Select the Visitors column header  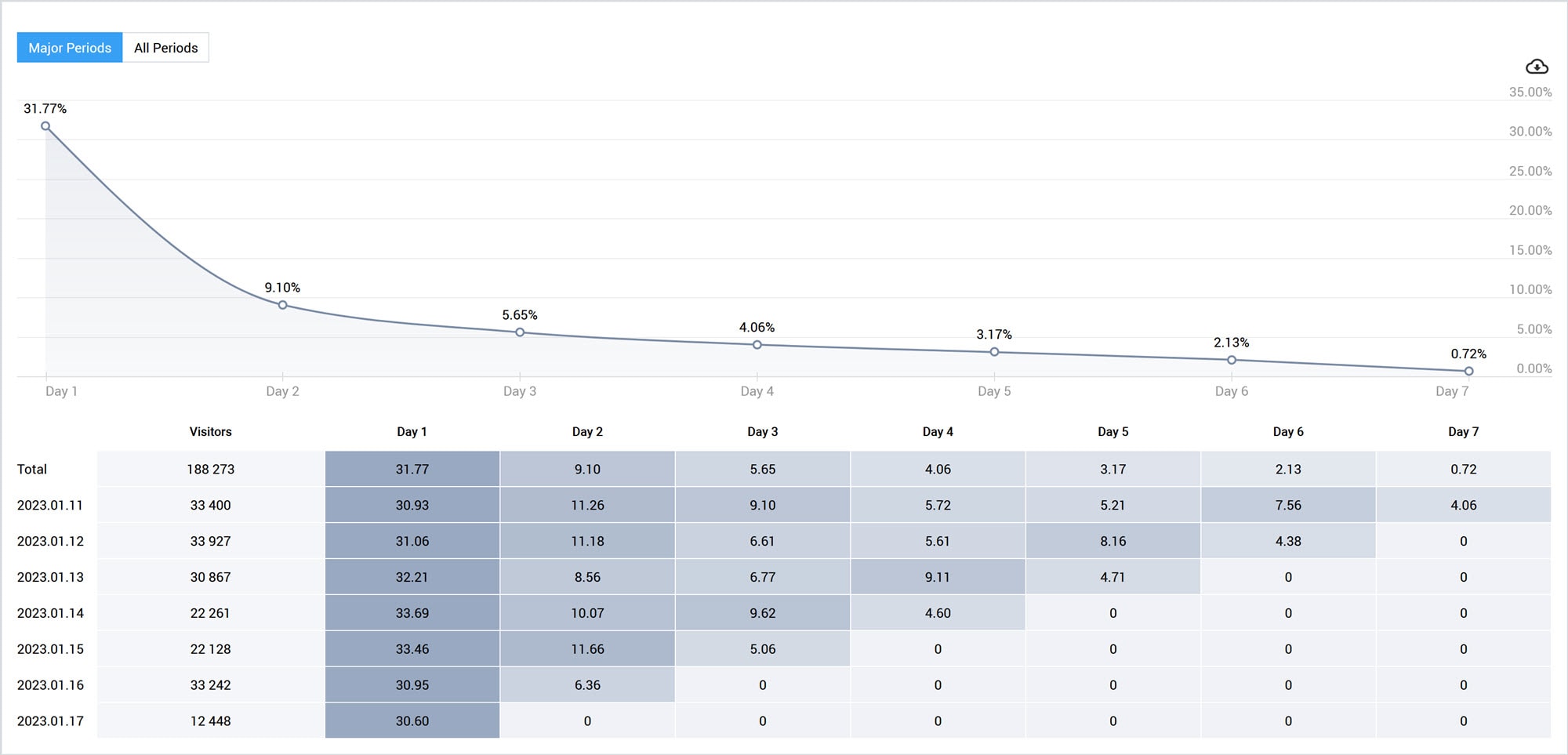[x=209, y=431]
